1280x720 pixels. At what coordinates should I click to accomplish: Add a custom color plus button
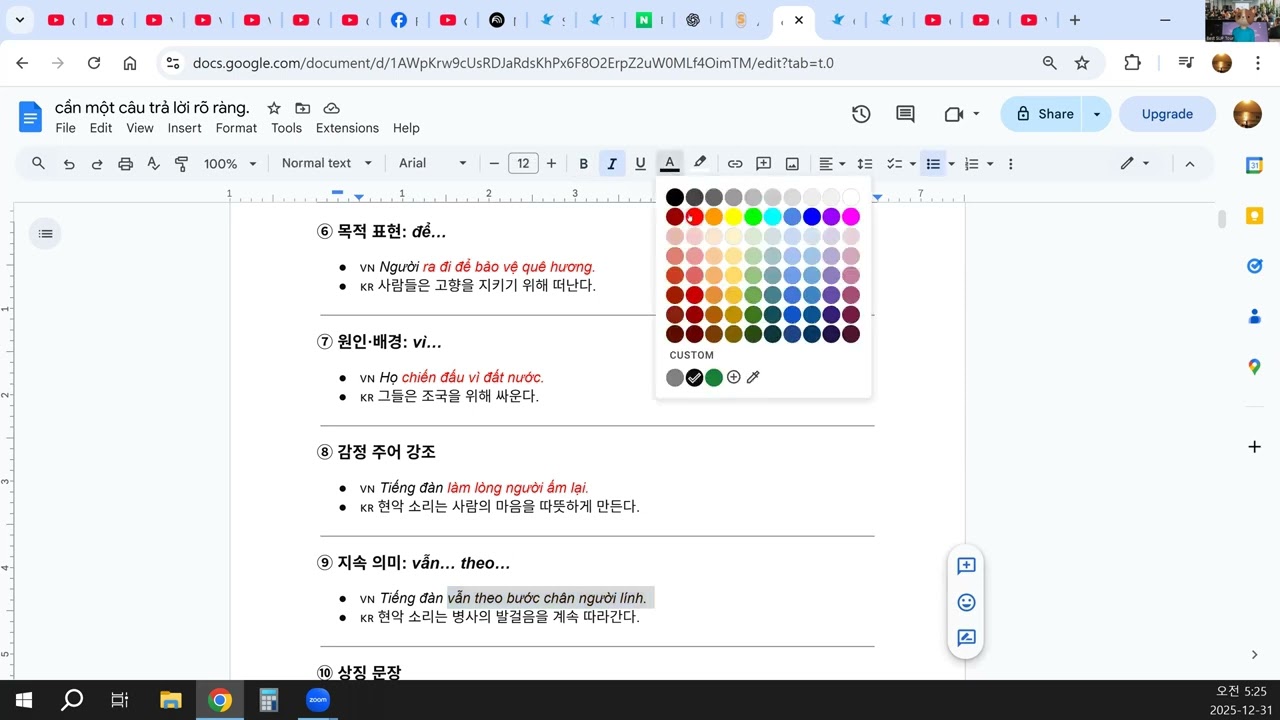tap(734, 377)
